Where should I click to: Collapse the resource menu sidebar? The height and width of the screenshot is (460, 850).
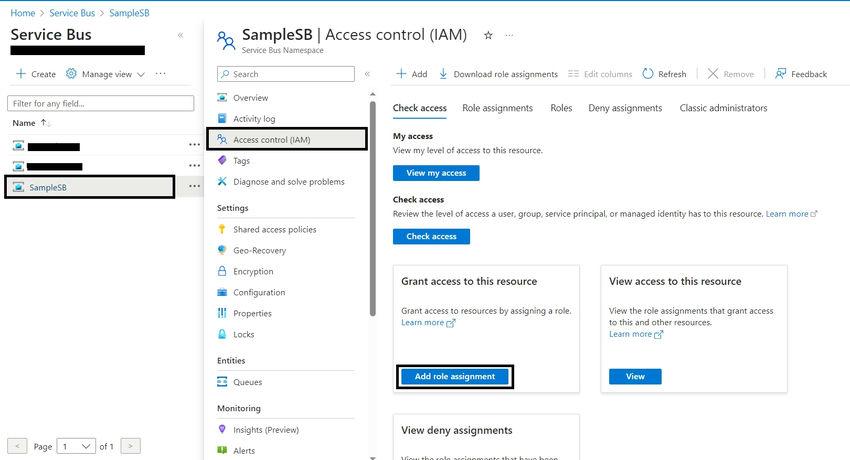click(x=367, y=74)
